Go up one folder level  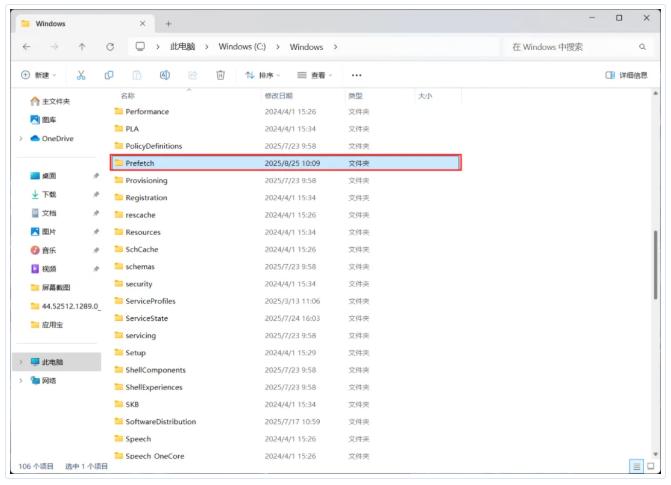pos(82,47)
